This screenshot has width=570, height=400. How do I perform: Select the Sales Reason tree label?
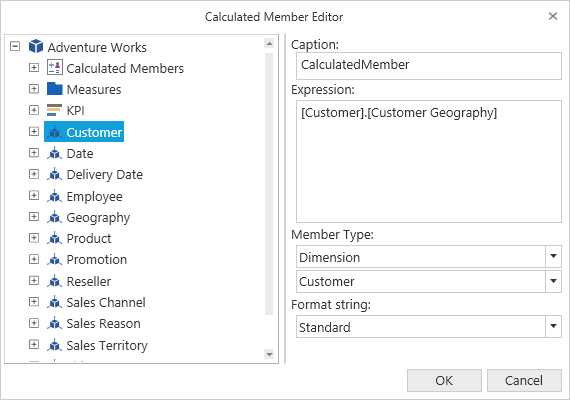104,324
